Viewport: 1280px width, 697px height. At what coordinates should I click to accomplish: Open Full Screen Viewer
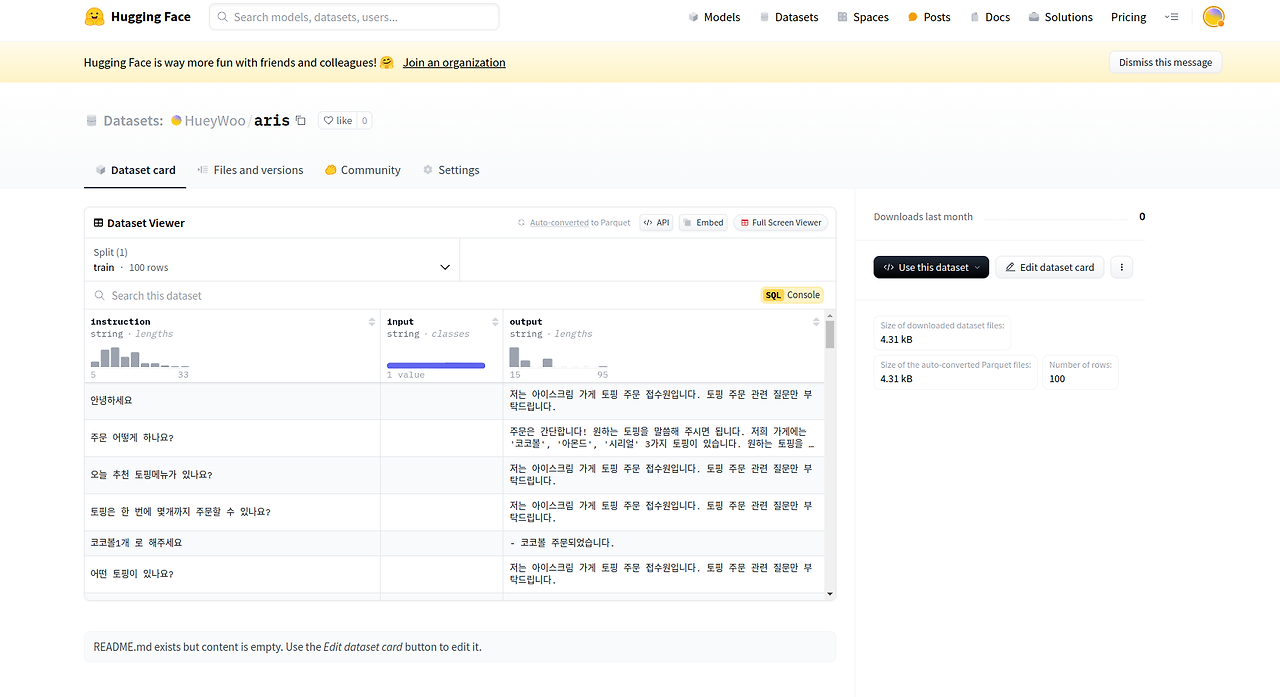pos(781,223)
